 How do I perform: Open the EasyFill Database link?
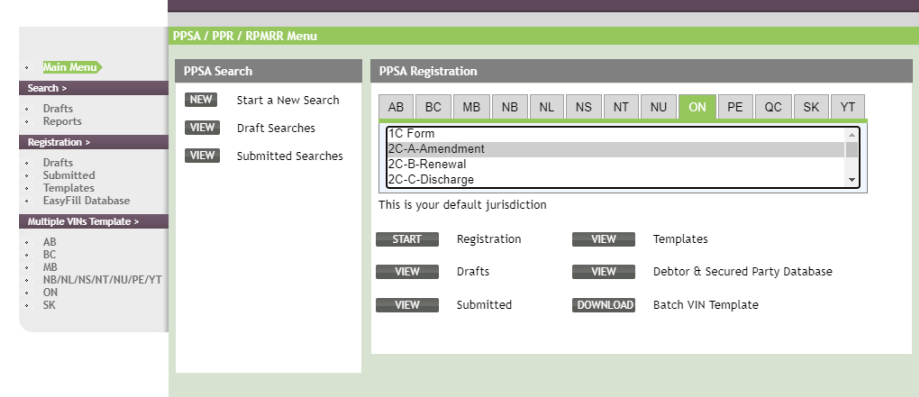86,201
